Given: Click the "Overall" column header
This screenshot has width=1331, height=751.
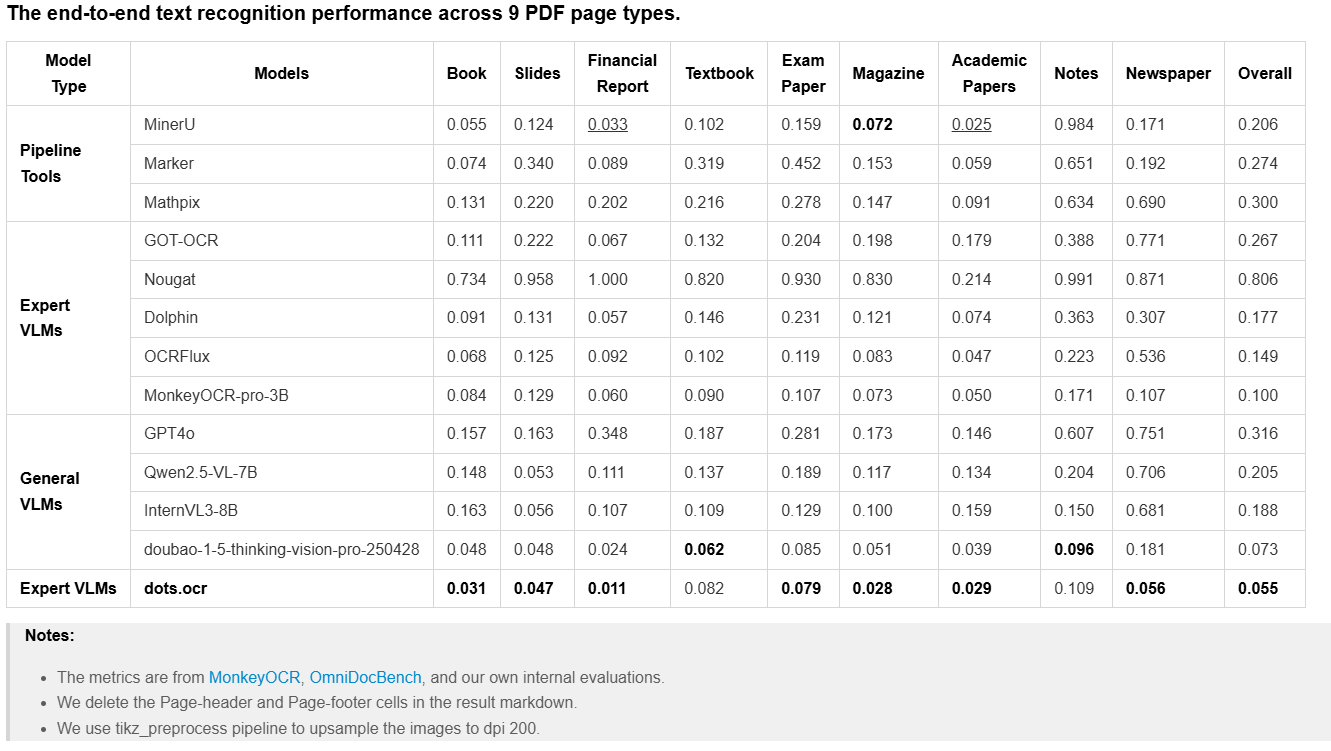Looking at the screenshot, I should pos(1264,73).
